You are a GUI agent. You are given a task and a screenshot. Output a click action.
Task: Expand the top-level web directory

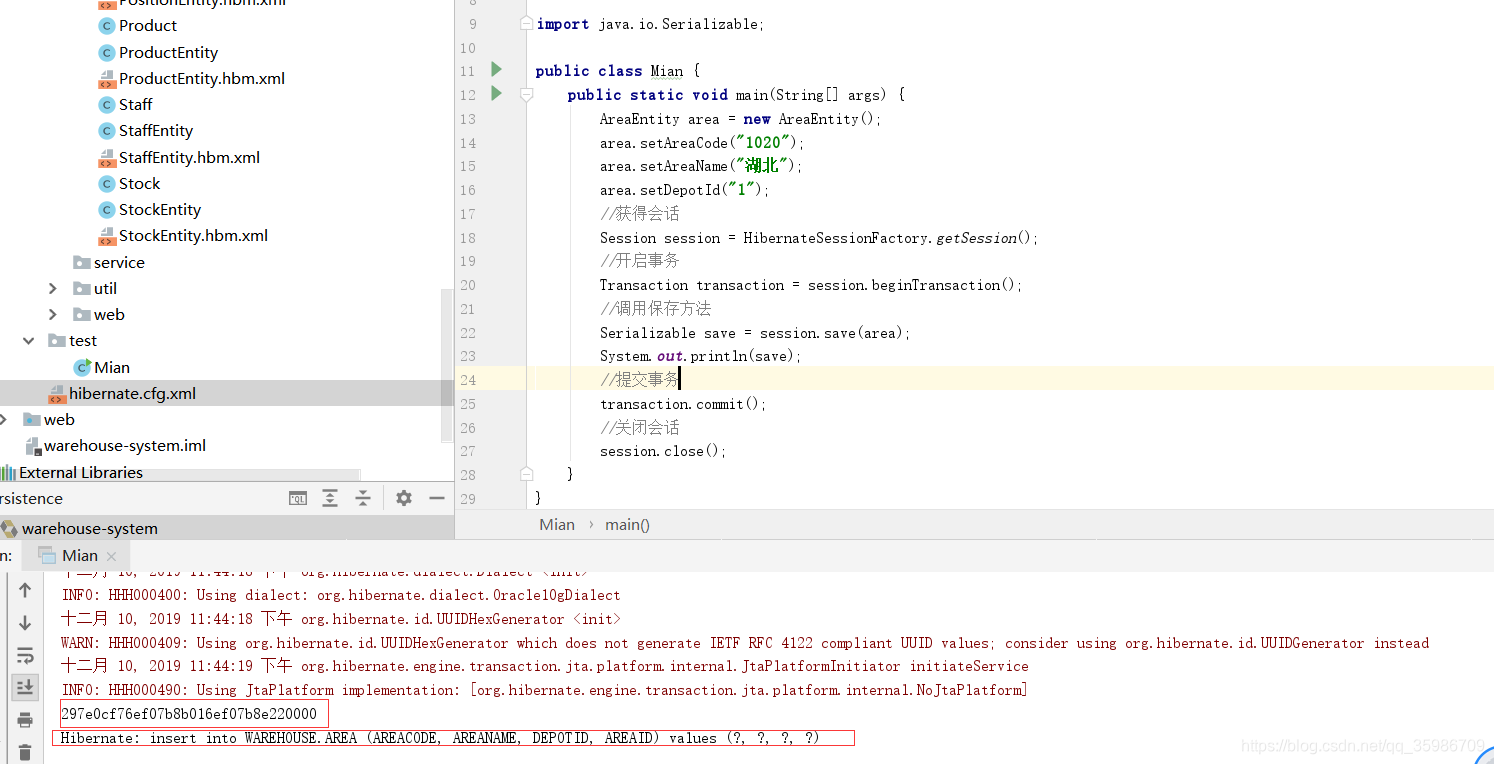pyautogui.click(x=3, y=420)
